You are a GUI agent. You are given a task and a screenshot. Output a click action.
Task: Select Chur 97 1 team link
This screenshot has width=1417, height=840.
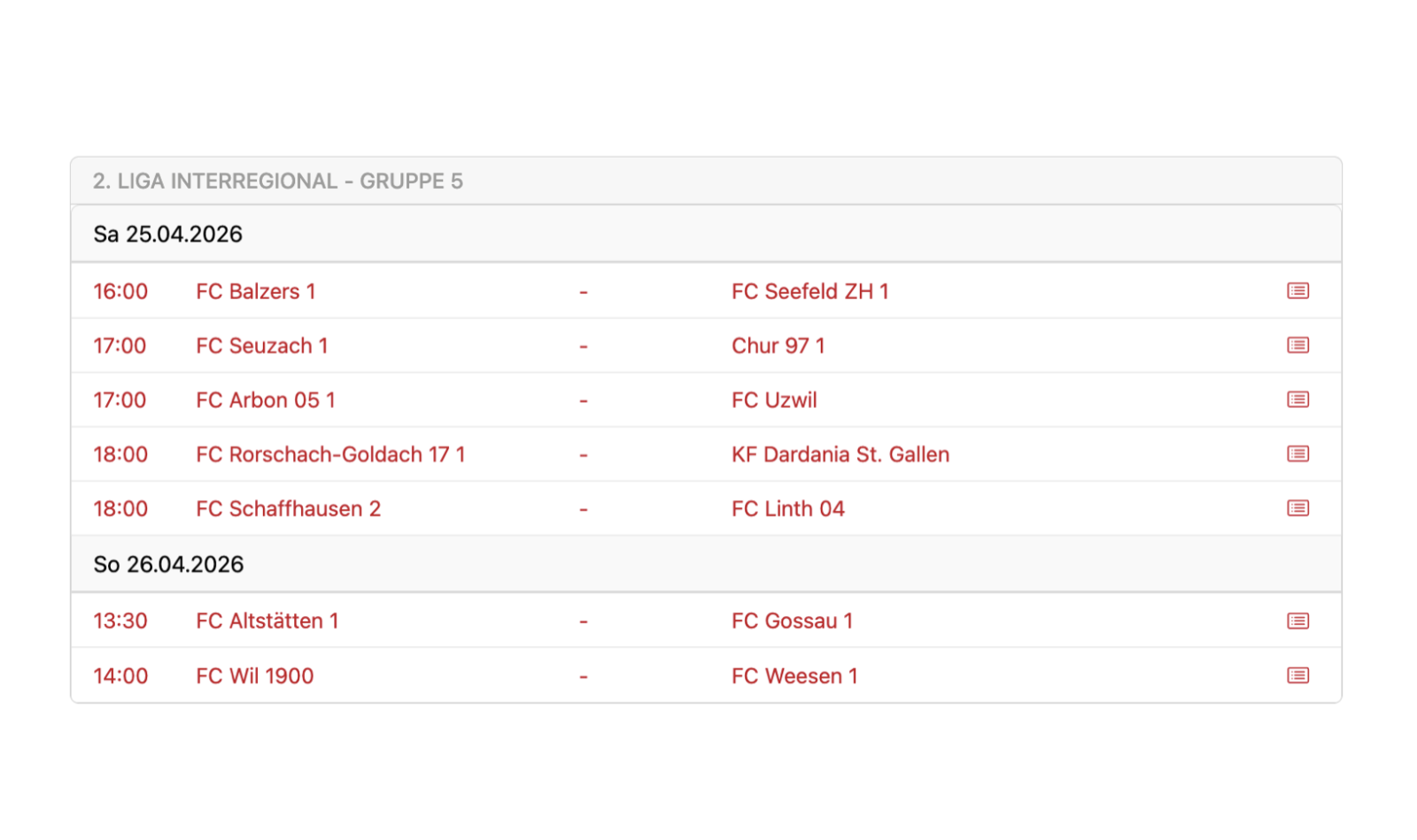(x=778, y=346)
